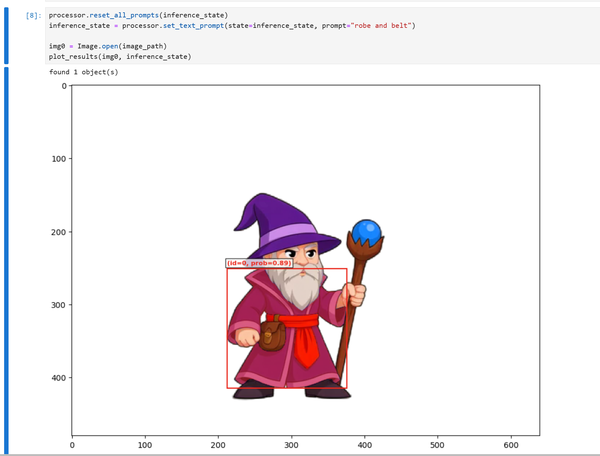The height and width of the screenshot is (456, 600).
Task: Click the x-axis tick label 300
Action: pos(291,445)
